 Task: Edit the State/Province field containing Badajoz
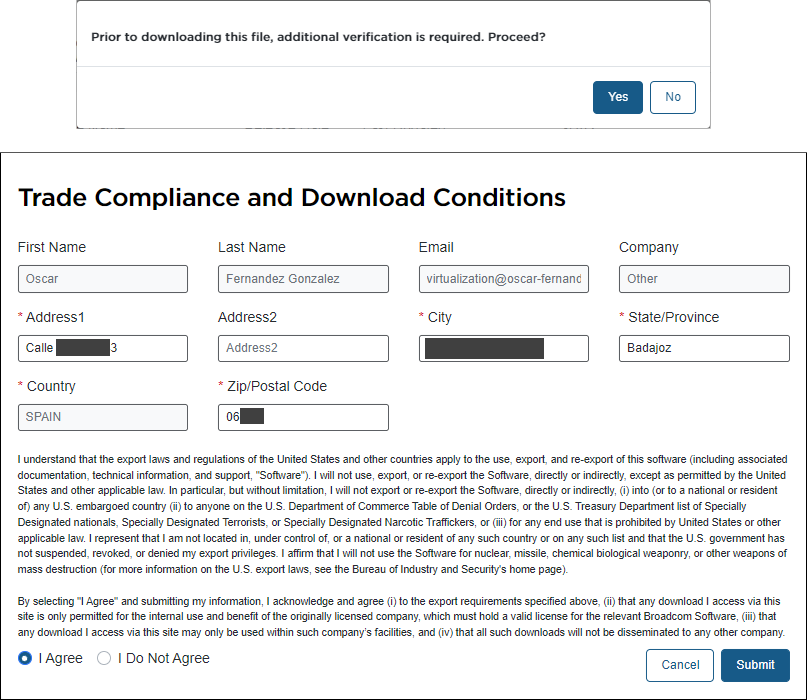(x=704, y=348)
